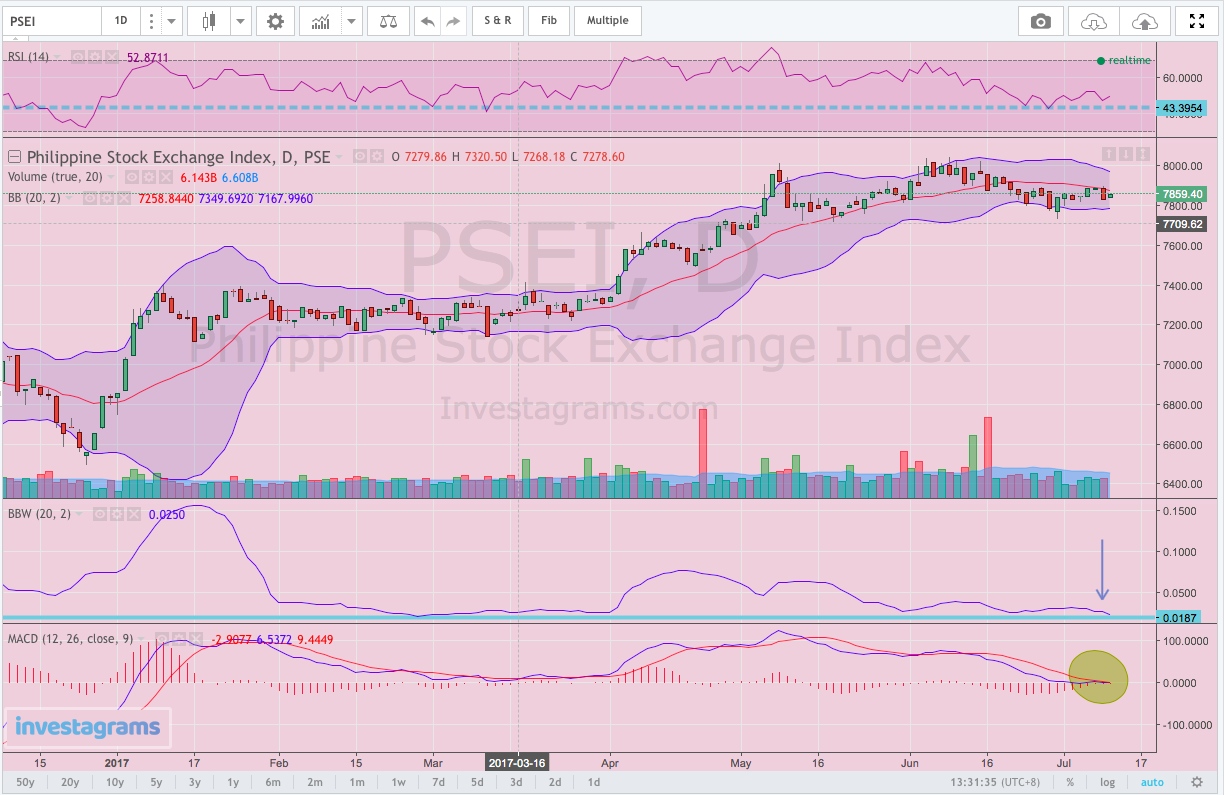Image resolution: width=1224 pixels, height=795 pixels.
Task: Select the 6m date range
Action: (x=273, y=782)
